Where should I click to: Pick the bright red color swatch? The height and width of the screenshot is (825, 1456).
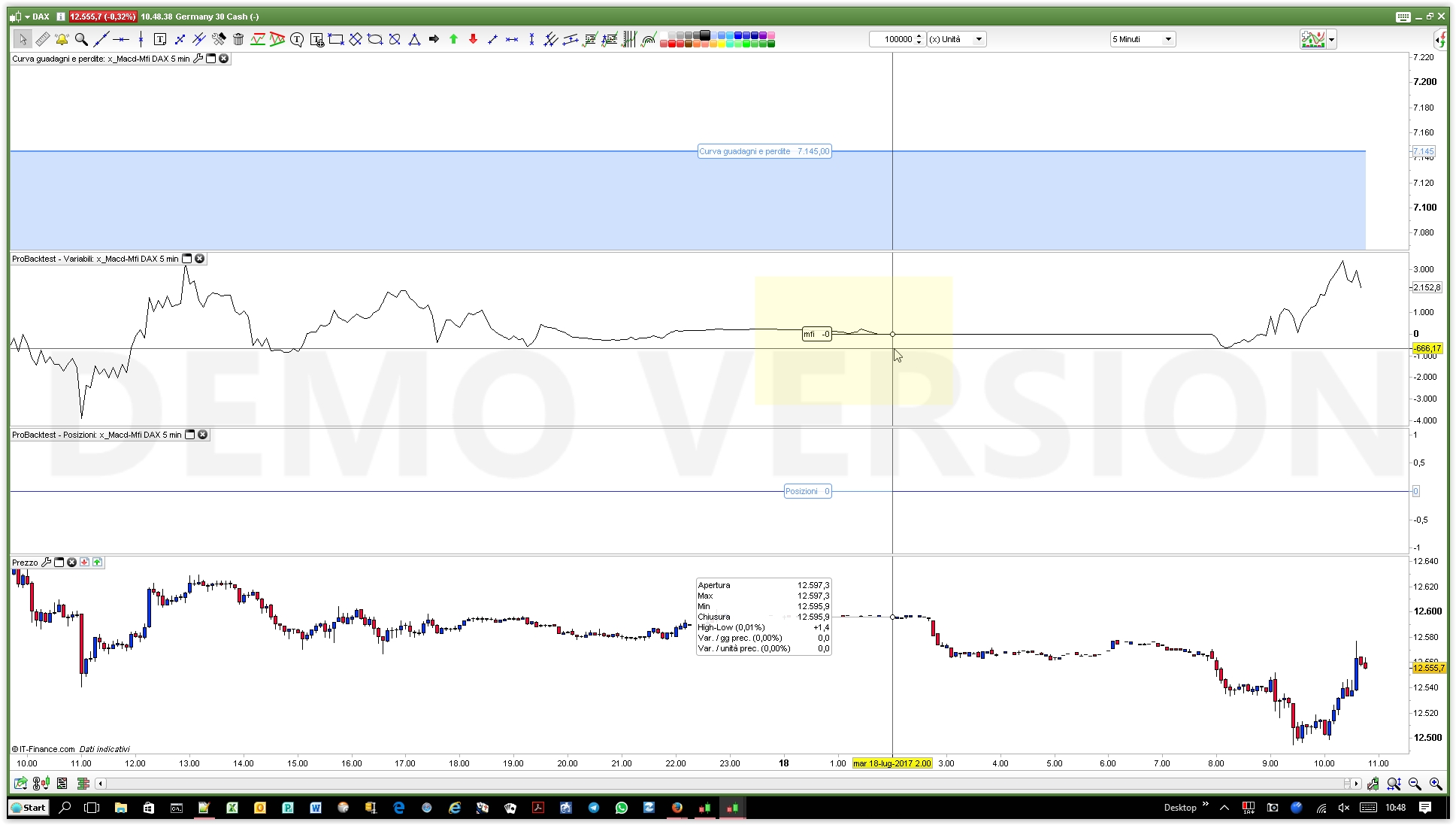(x=672, y=44)
